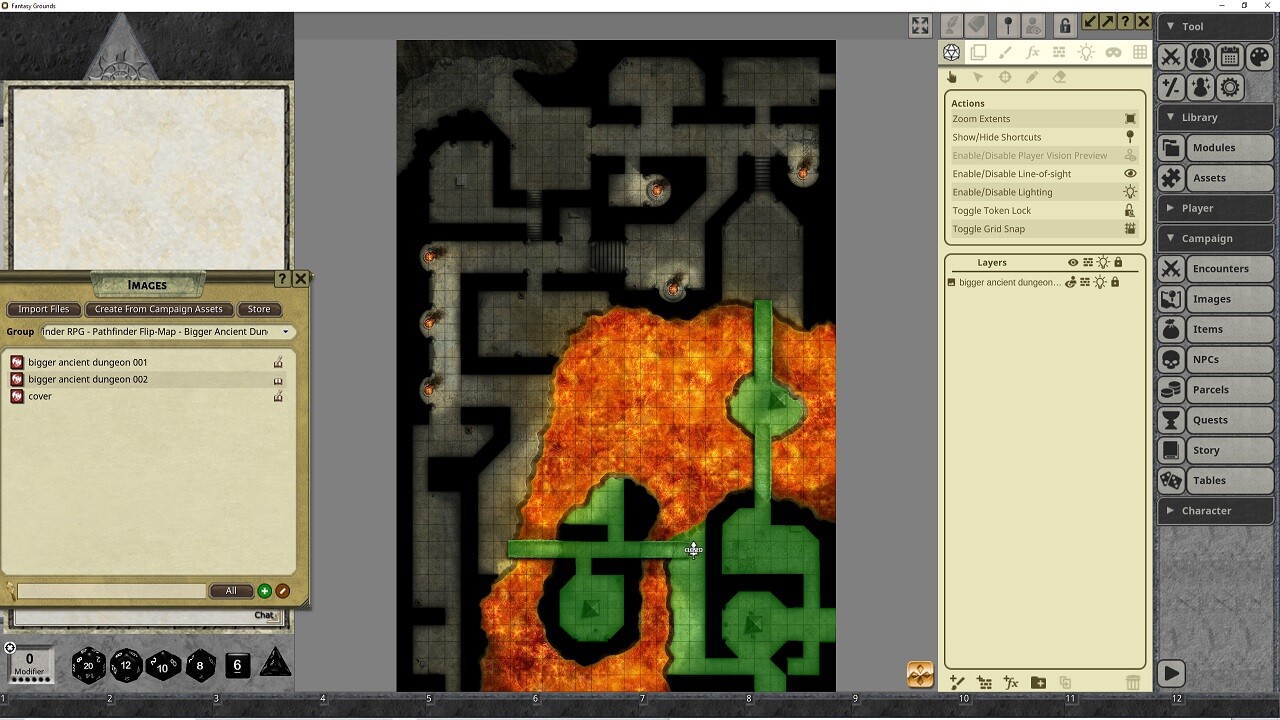Image resolution: width=1280 pixels, height=720 pixels.
Task: Open the NPCs campaign panel
Action: tap(1214, 359)
